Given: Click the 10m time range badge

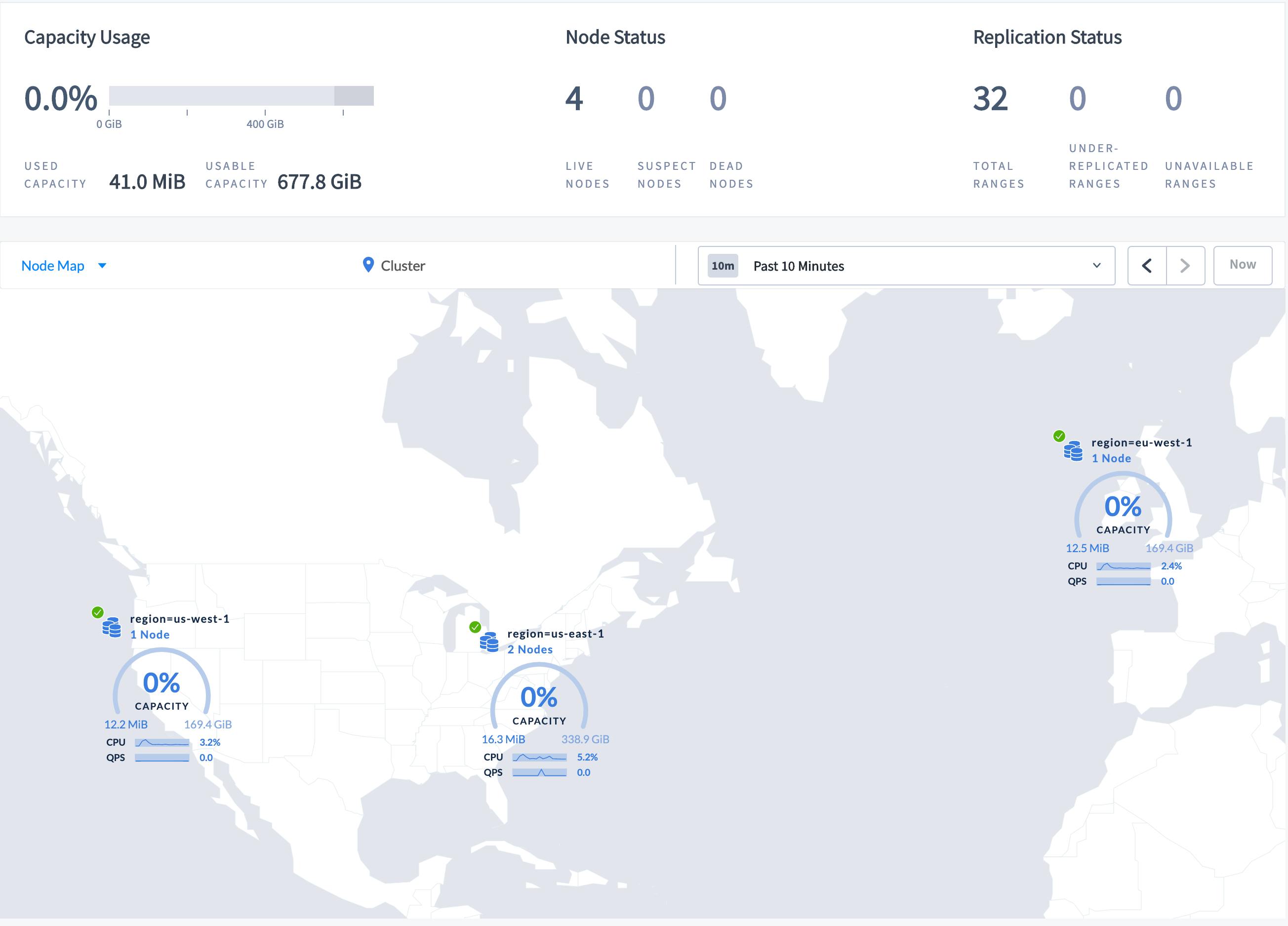Looking at the screenshot, I should 723,266.
